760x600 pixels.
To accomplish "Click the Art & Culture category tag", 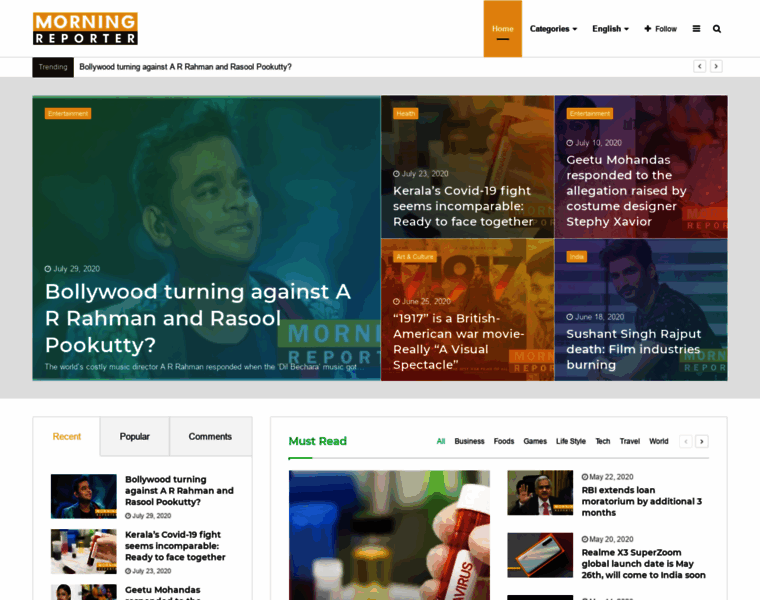I will pyautogui.click(x=415, y=257).
